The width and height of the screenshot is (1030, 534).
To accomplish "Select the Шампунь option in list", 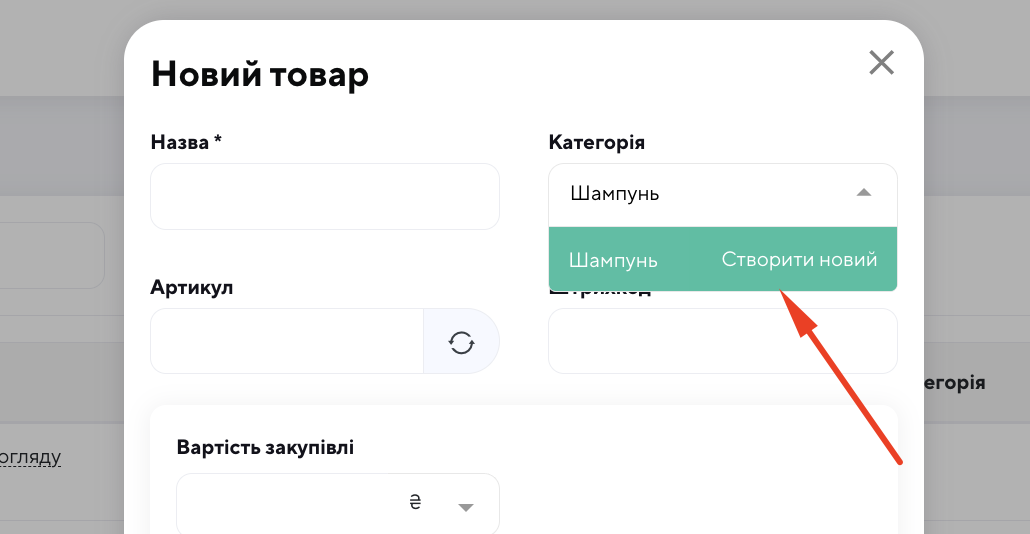I will click(613, 260).
